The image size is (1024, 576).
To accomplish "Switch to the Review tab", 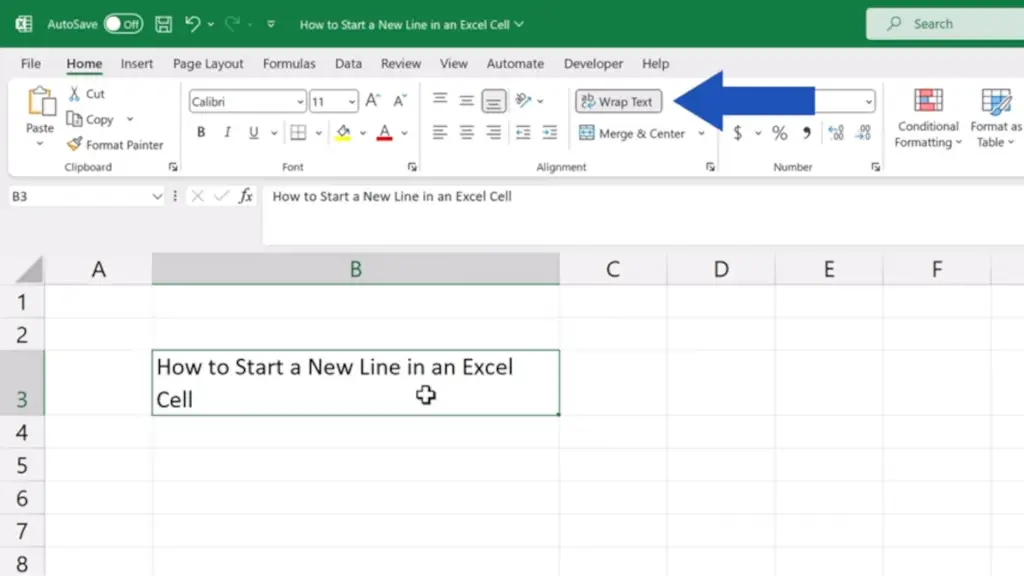I will point(401,63).
